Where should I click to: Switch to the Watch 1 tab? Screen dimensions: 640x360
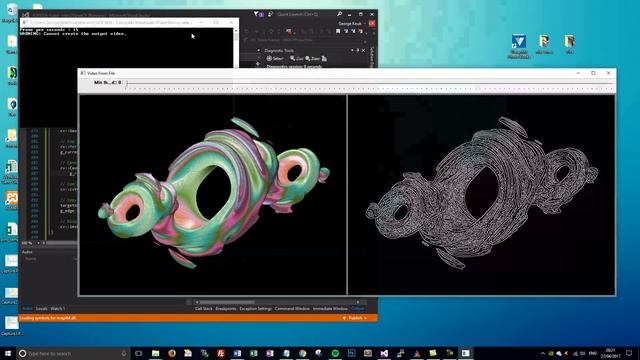pos(58,309)
